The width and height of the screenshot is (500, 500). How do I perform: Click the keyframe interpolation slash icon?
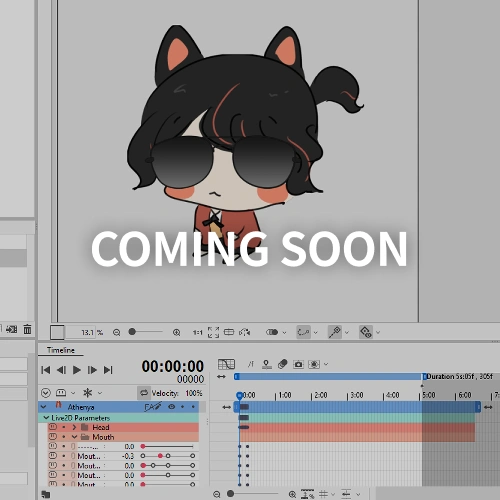pyautogui.click(x=251, y=364)
